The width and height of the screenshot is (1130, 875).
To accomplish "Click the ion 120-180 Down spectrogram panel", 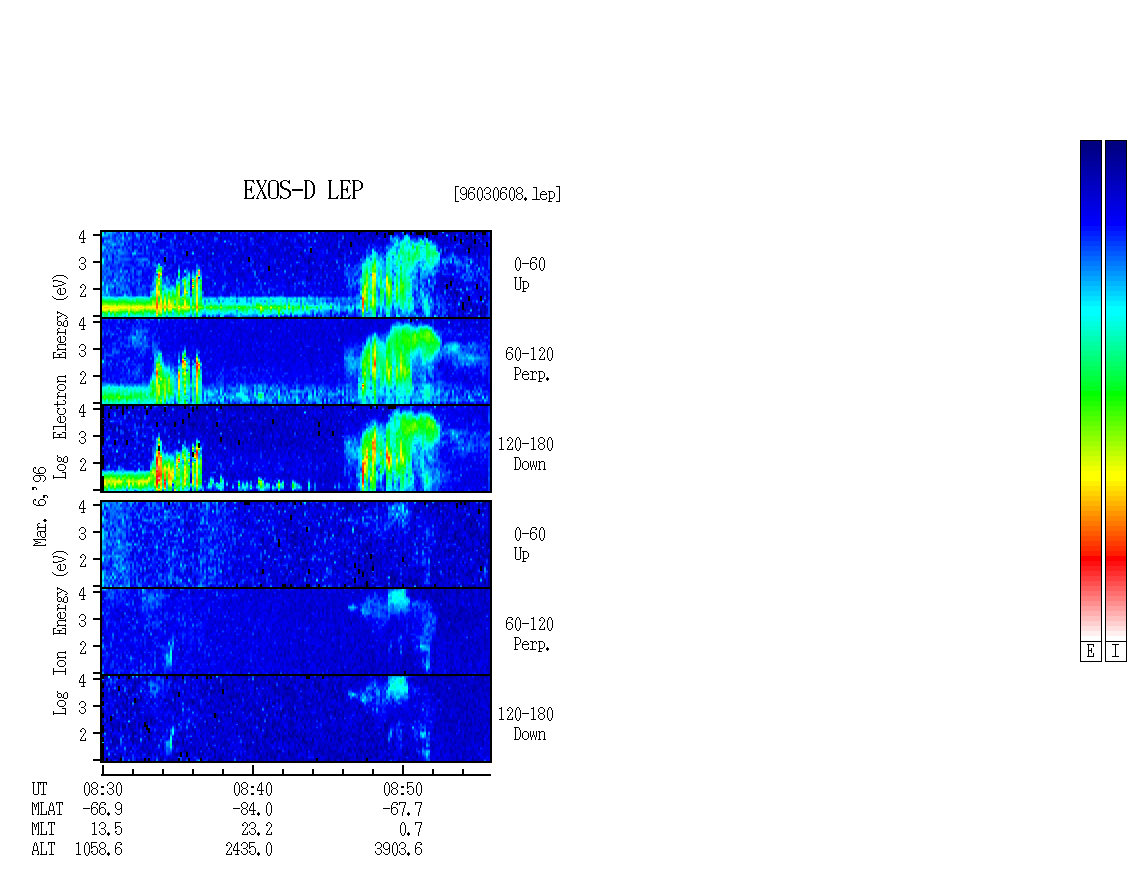I will click(296, 719).
